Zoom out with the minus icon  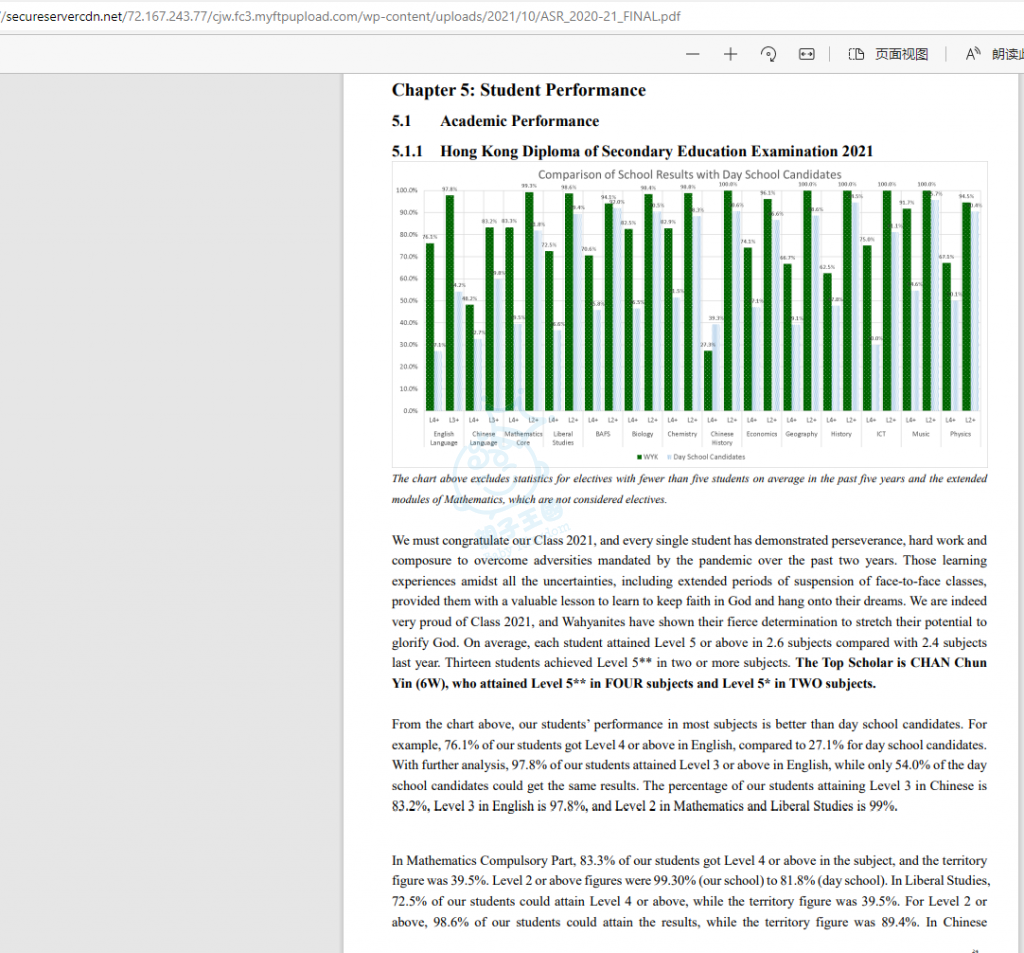pyautogui.click(x=692, y=54)
